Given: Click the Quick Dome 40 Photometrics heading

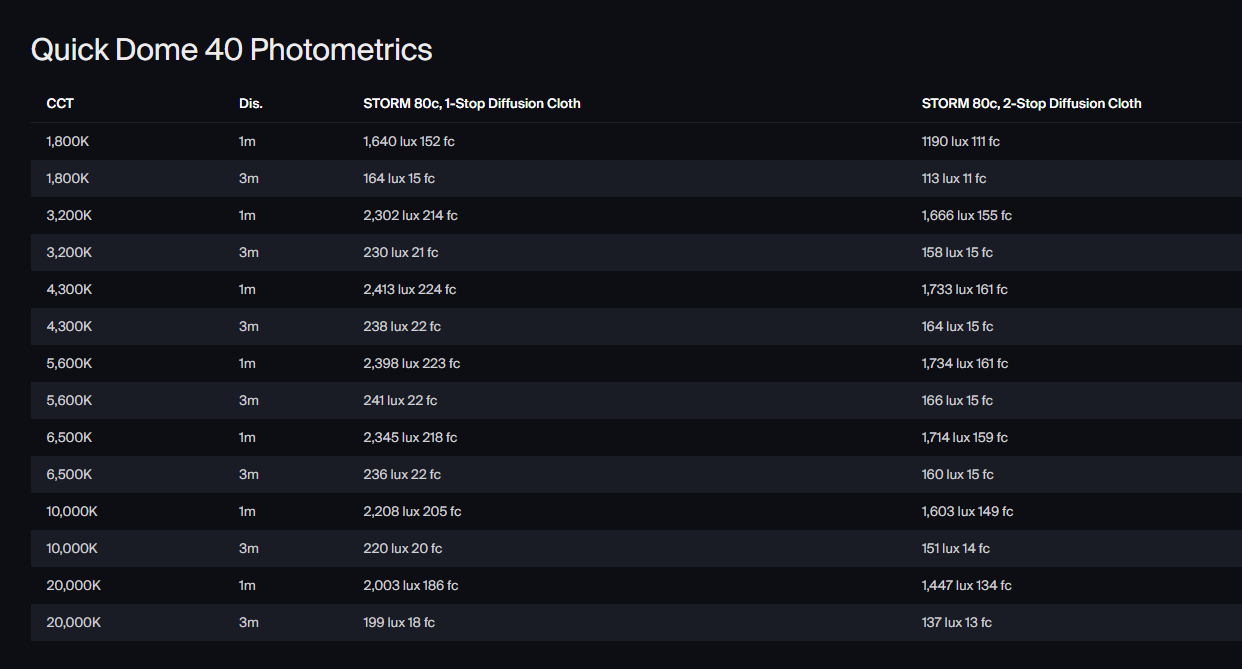Looking at the screenshot, I should (231, 50).
